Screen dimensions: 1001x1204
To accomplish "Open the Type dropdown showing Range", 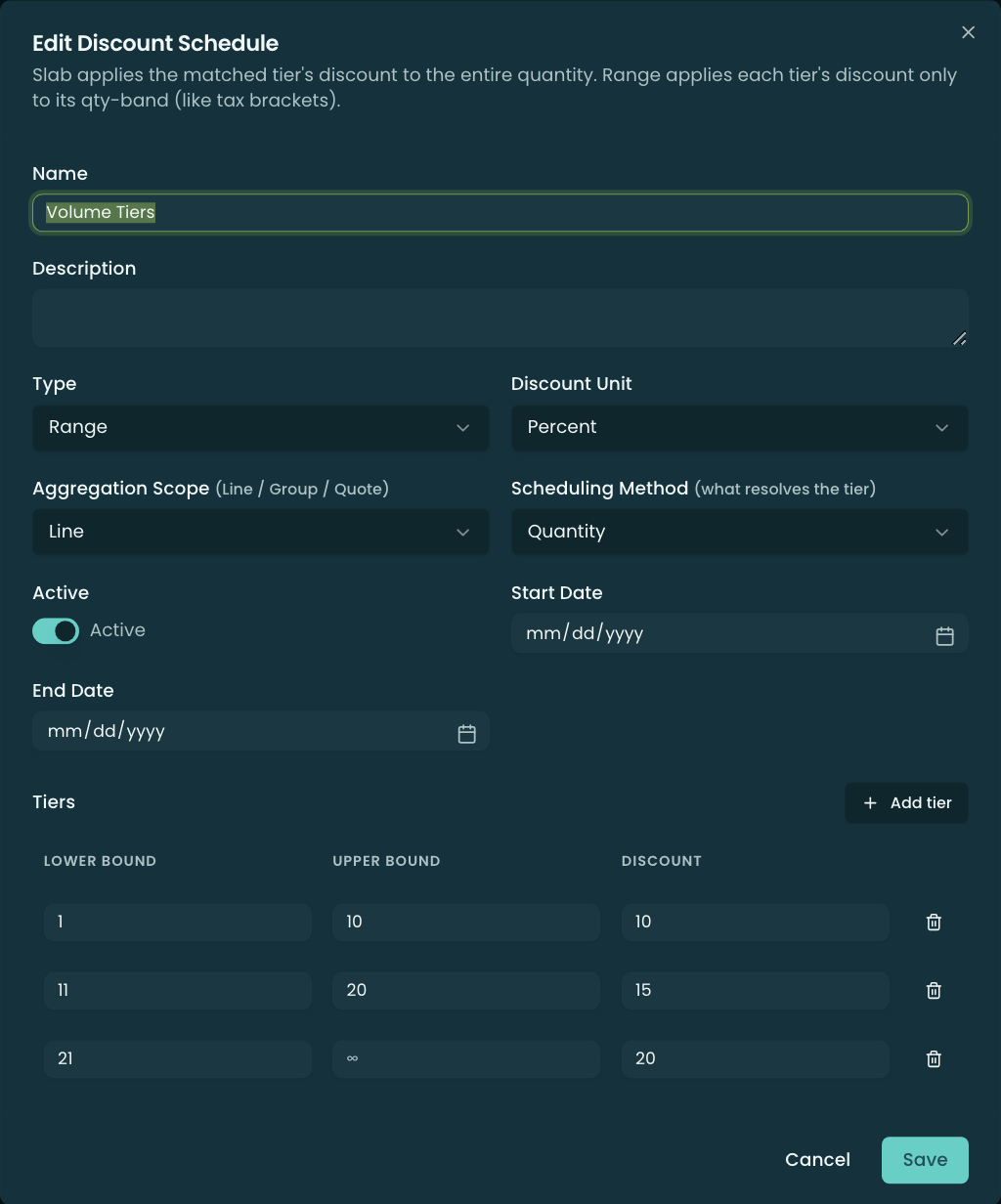I will pos(261,428).
